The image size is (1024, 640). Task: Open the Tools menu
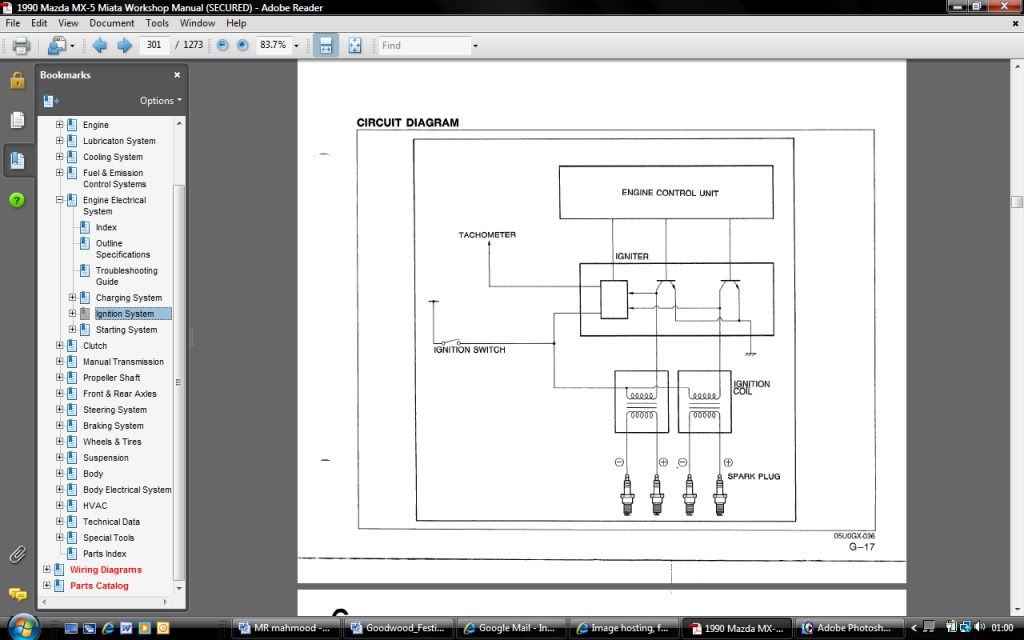(157, 23)
